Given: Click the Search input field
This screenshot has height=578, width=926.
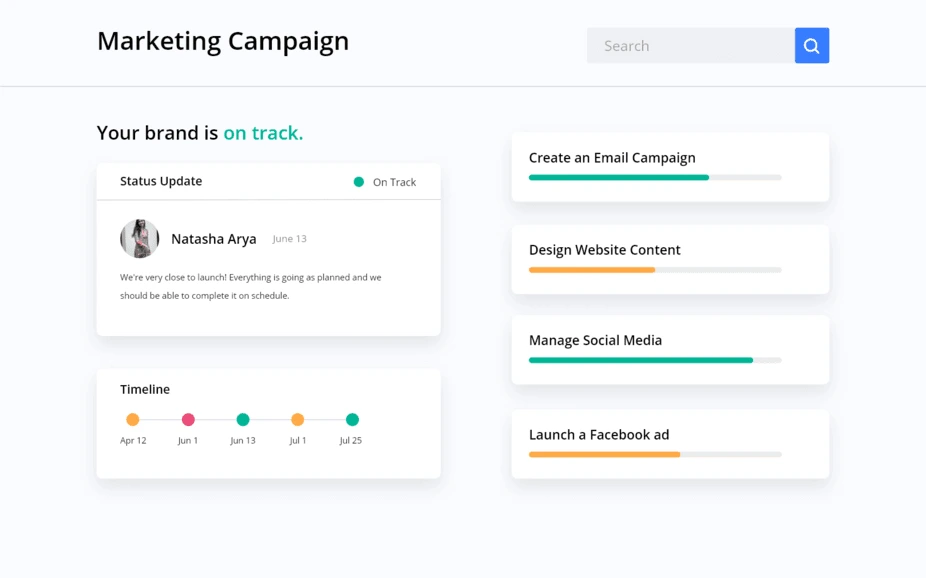Looking at the screenshot, I should point(690,46).
